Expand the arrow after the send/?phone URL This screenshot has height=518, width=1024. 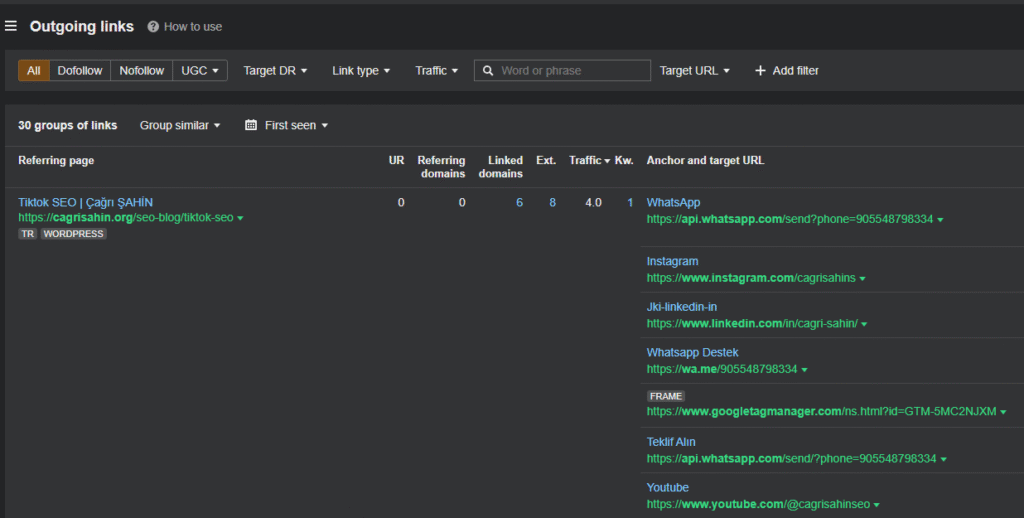944,459
